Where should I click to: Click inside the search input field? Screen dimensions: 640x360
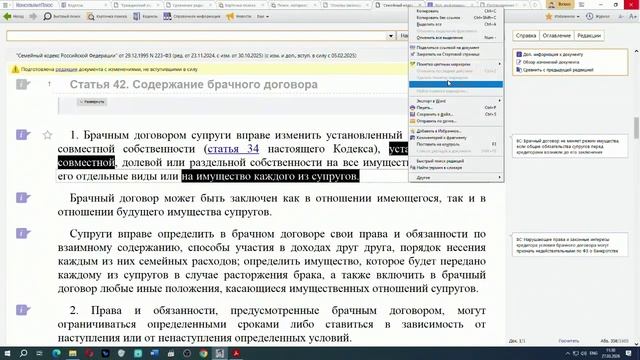point(196,36)
